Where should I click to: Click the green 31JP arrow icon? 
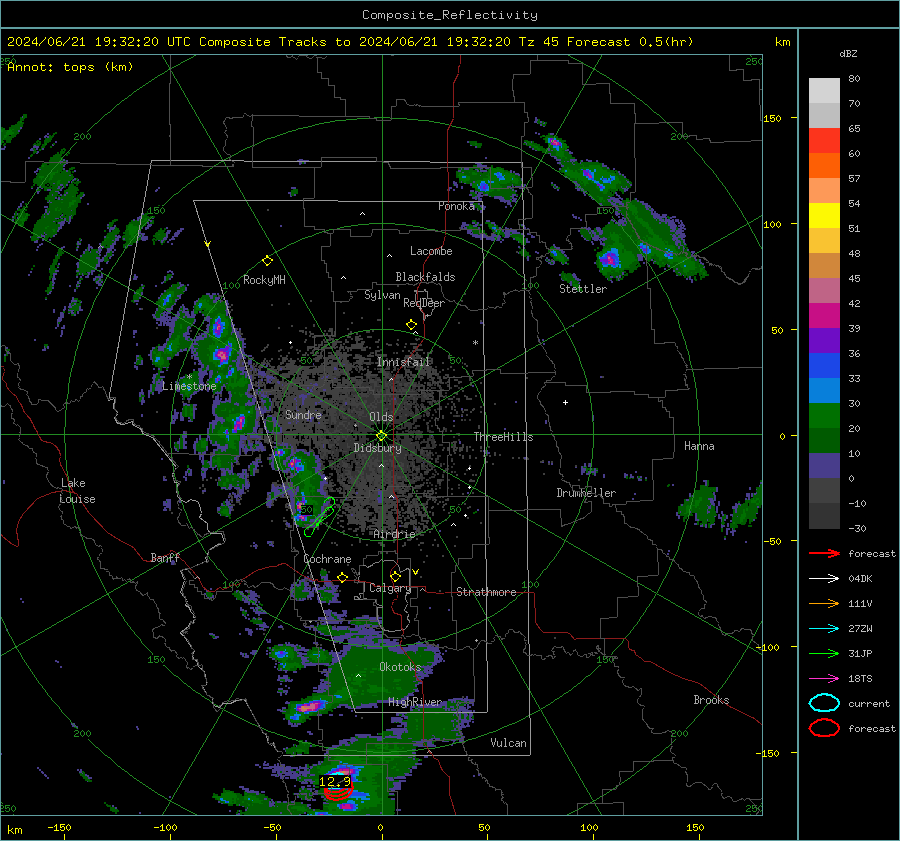click(824, 653)
